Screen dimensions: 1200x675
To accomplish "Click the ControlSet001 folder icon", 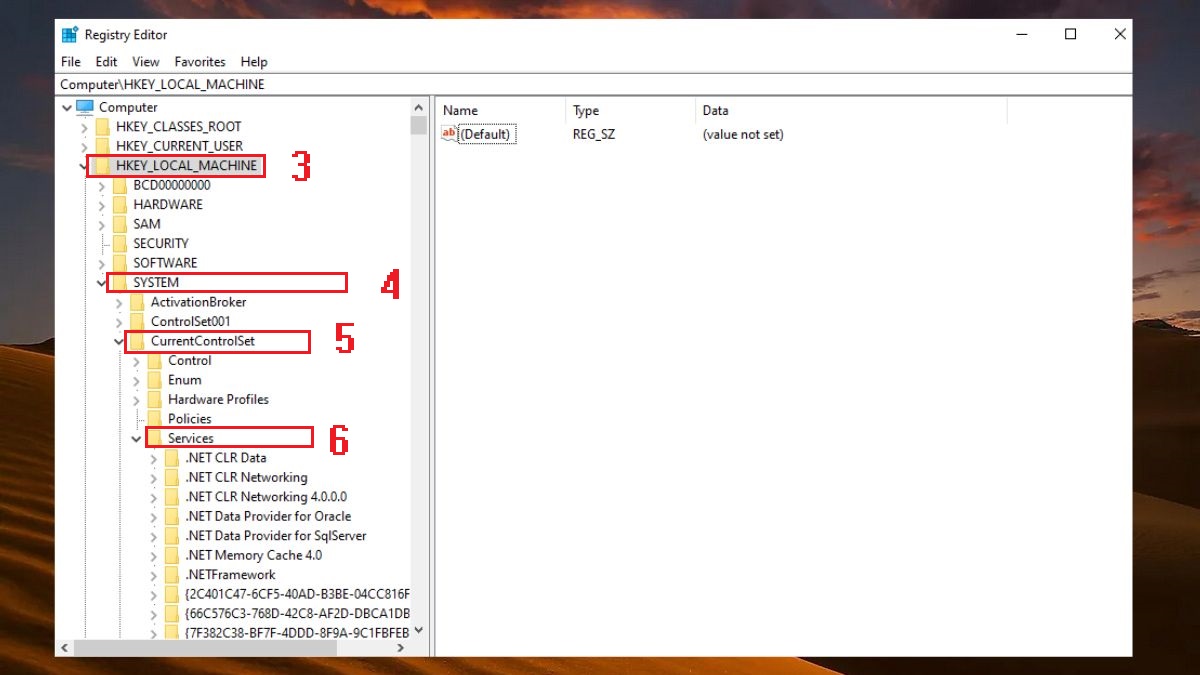I will 137,321.
